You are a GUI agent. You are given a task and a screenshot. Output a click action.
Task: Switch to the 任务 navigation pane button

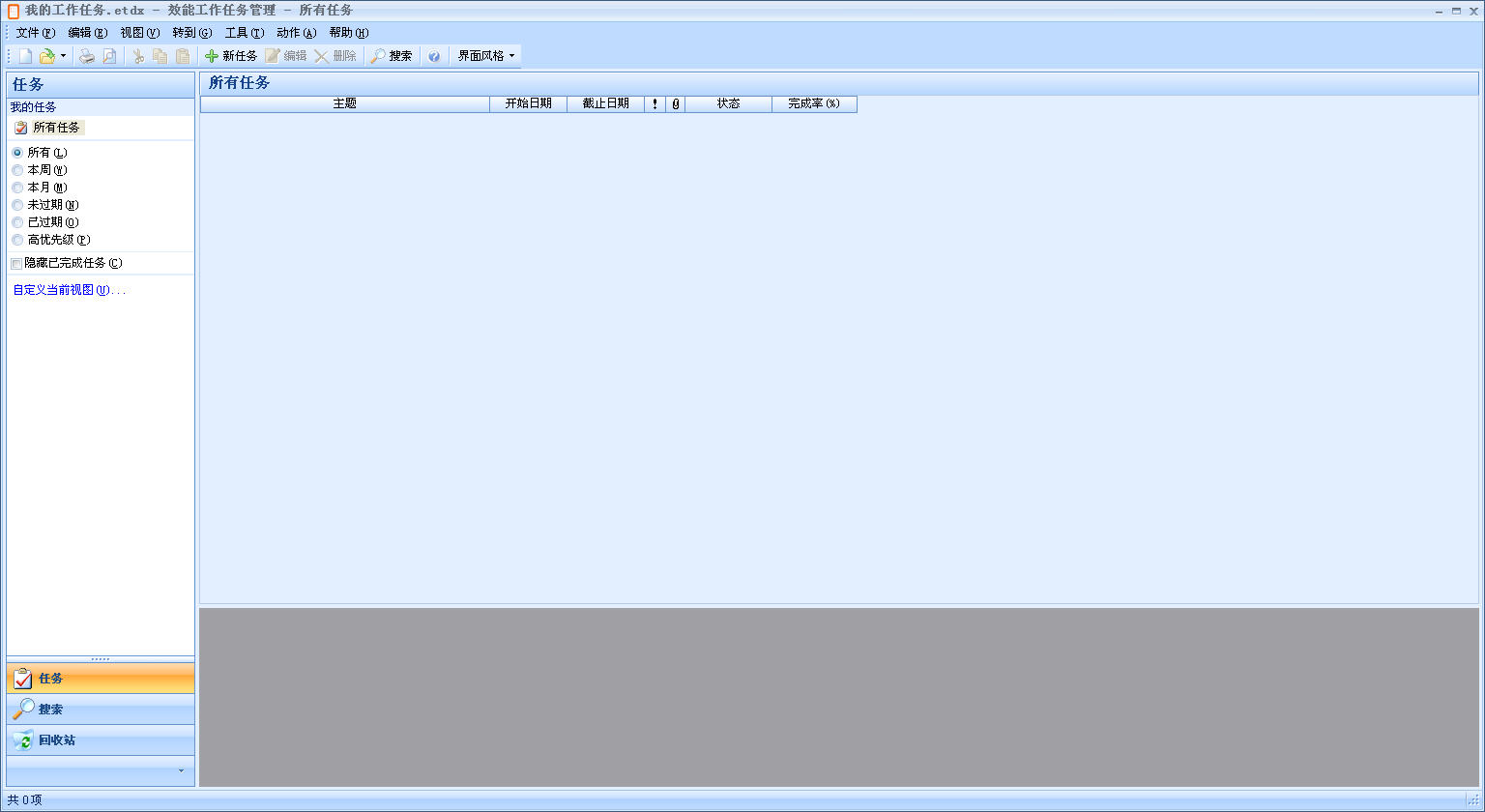click(101, 679)
